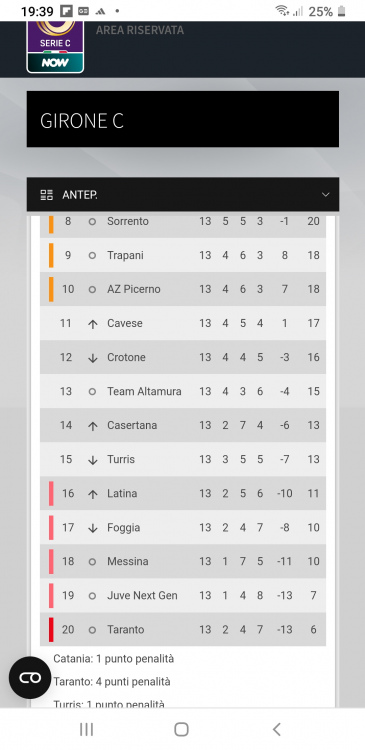Select the Team Altamura row
This screenshot has height=750, width=365.
tap(183, 391)
